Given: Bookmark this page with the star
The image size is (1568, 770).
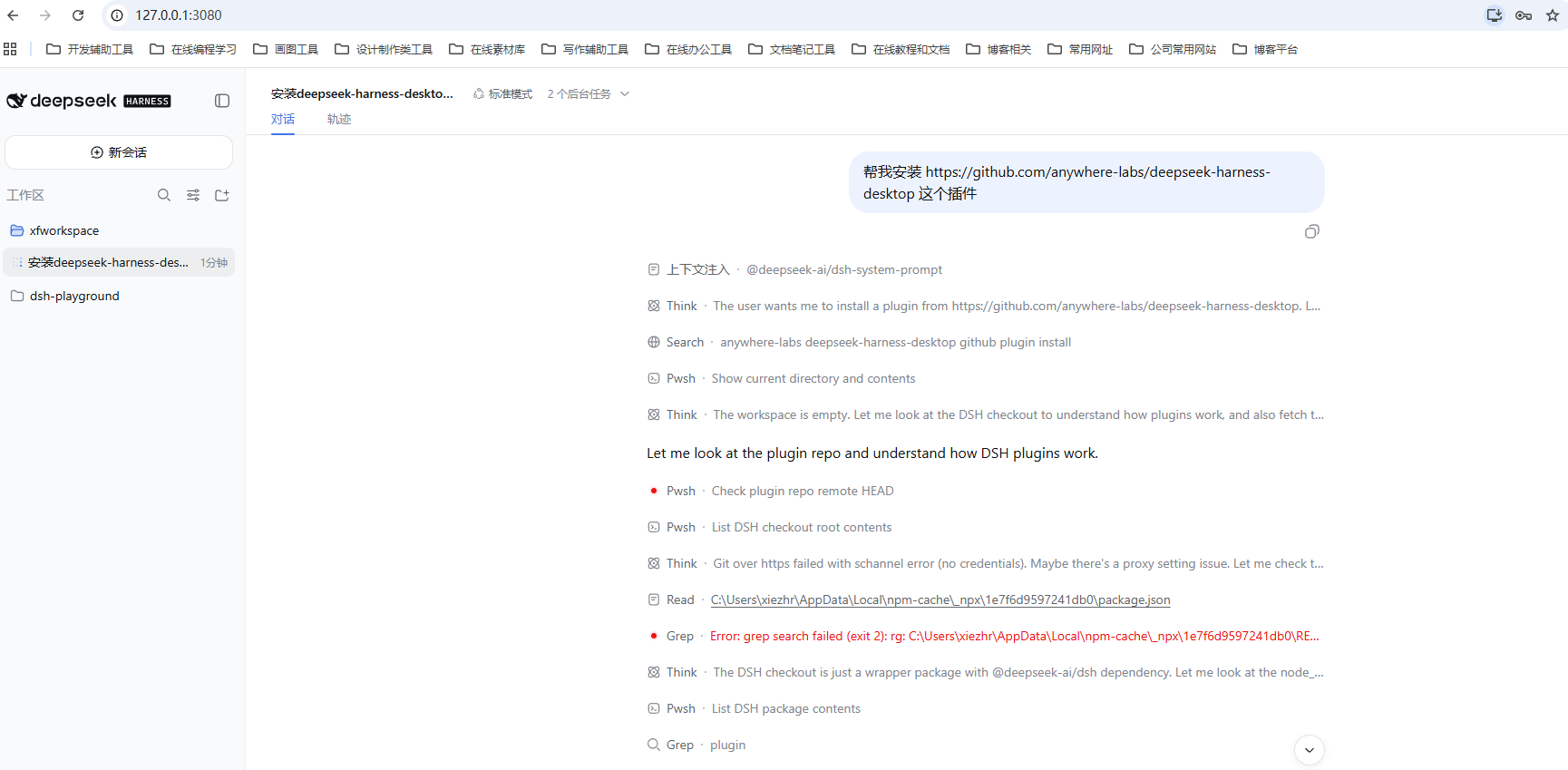Looking at the screenshot, I should 1553,15.
